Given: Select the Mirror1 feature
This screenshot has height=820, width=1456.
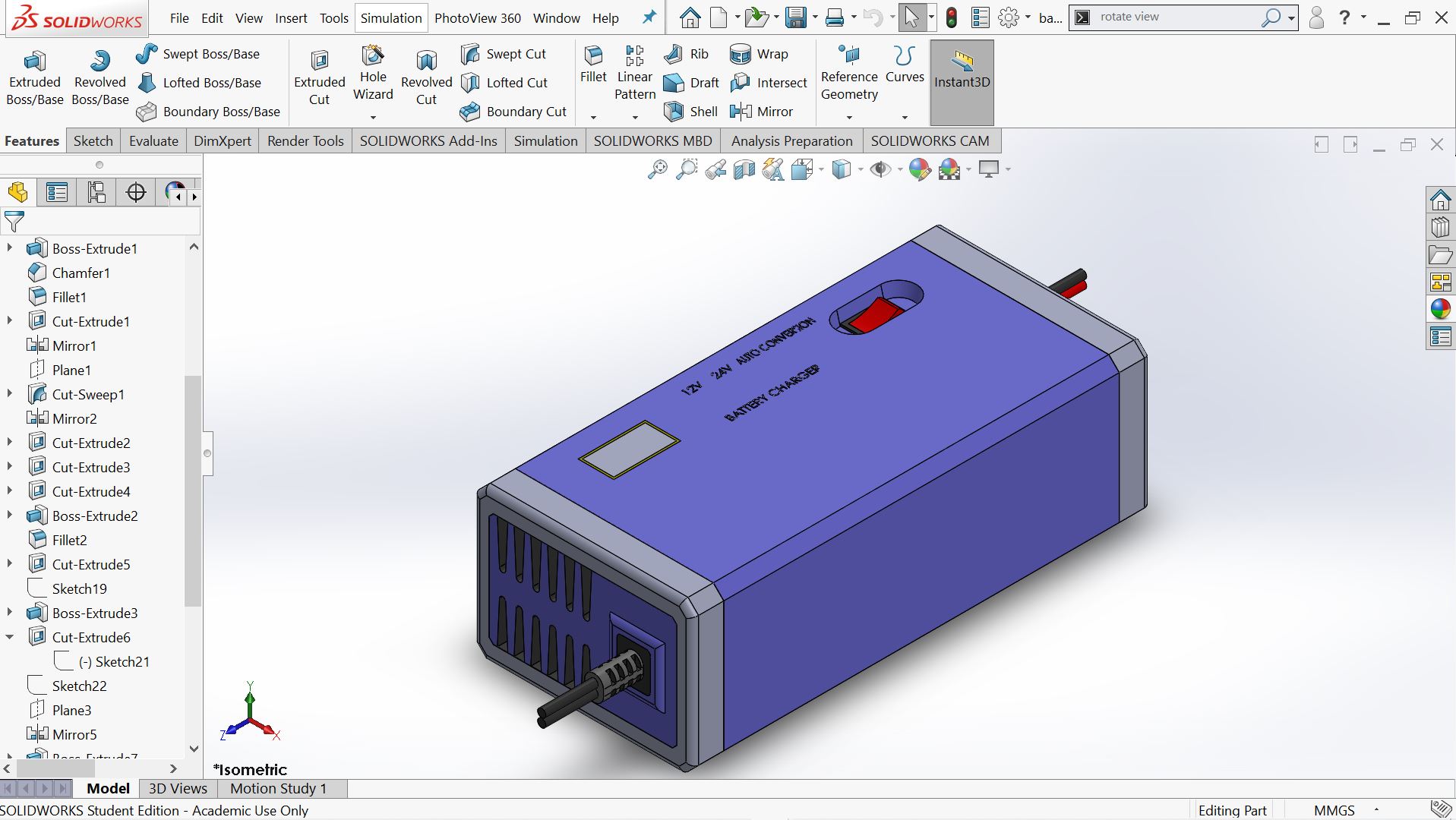Looking at the screenshot, I should pyautogui.click(x=62, y=345).
